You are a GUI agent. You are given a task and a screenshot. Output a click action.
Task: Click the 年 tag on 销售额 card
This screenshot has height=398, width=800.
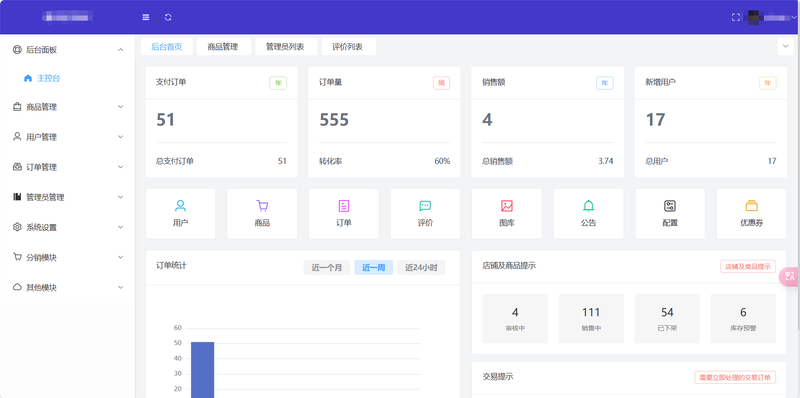point(605,83)
